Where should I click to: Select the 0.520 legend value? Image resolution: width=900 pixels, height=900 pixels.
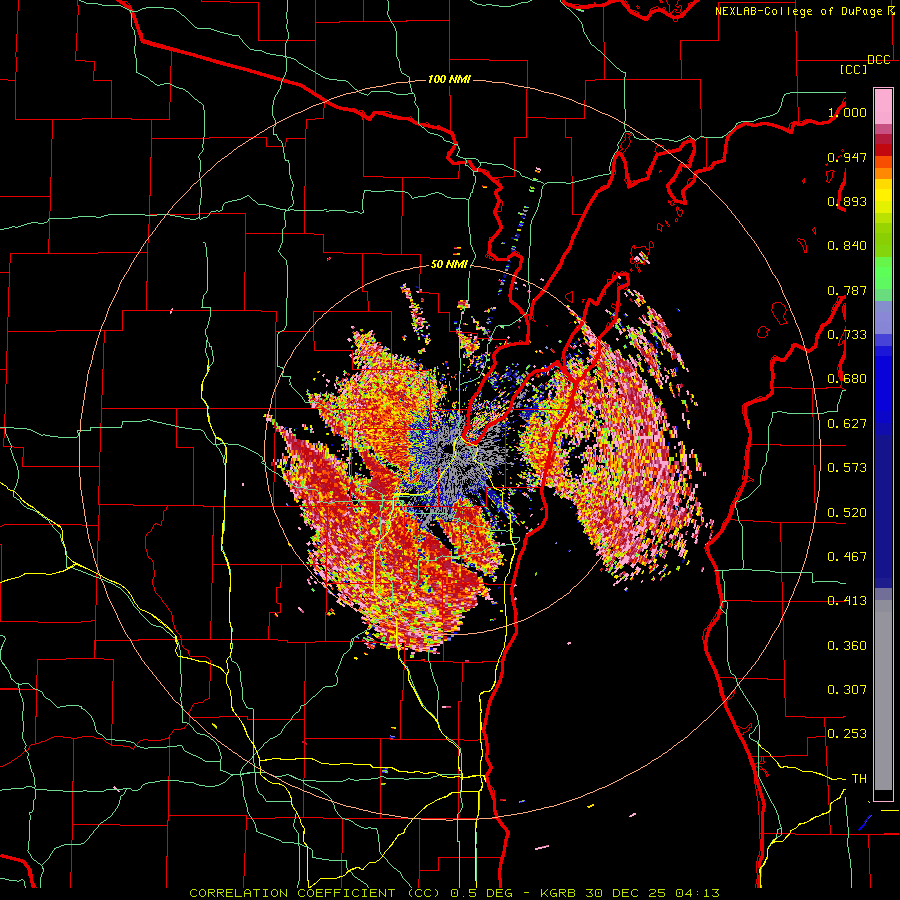847,513
